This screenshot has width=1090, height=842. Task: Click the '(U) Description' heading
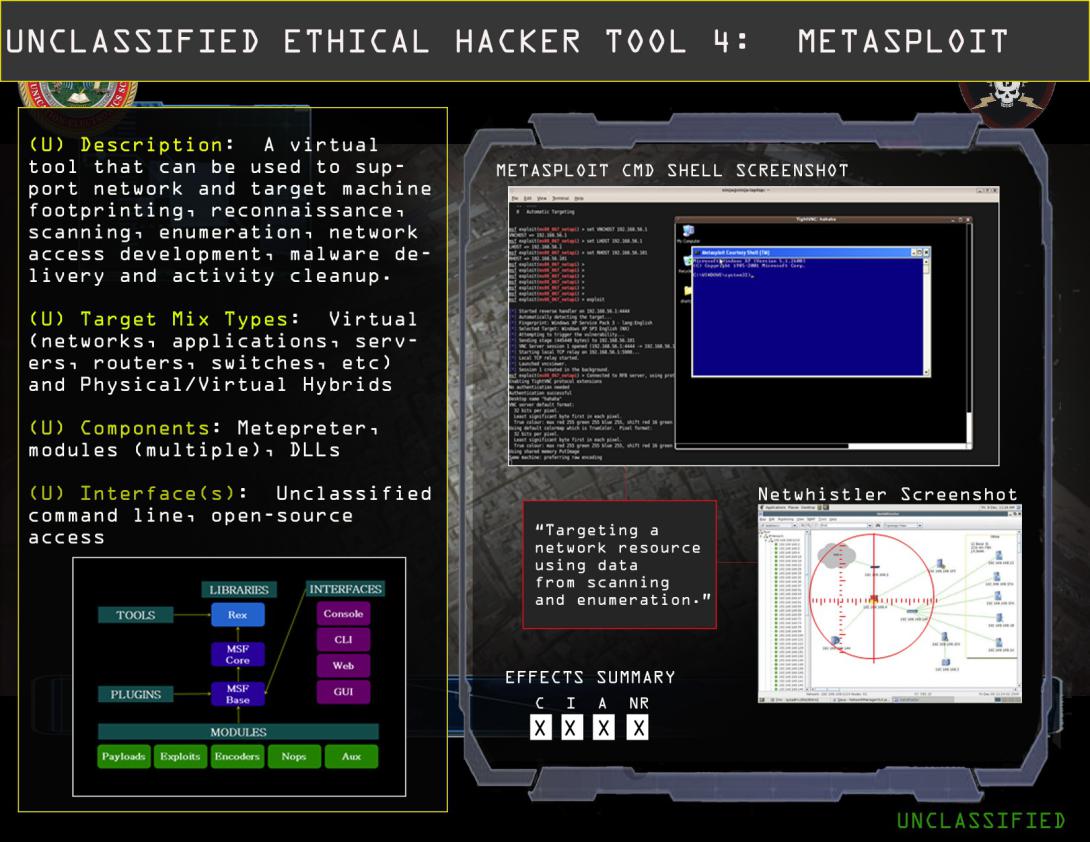[x=126, y=145]
